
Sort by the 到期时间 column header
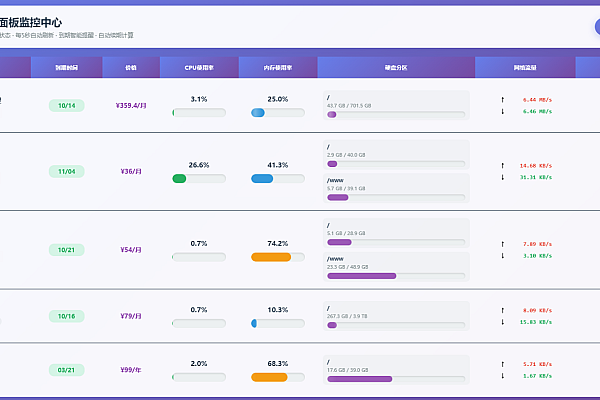tap(67, 68)
